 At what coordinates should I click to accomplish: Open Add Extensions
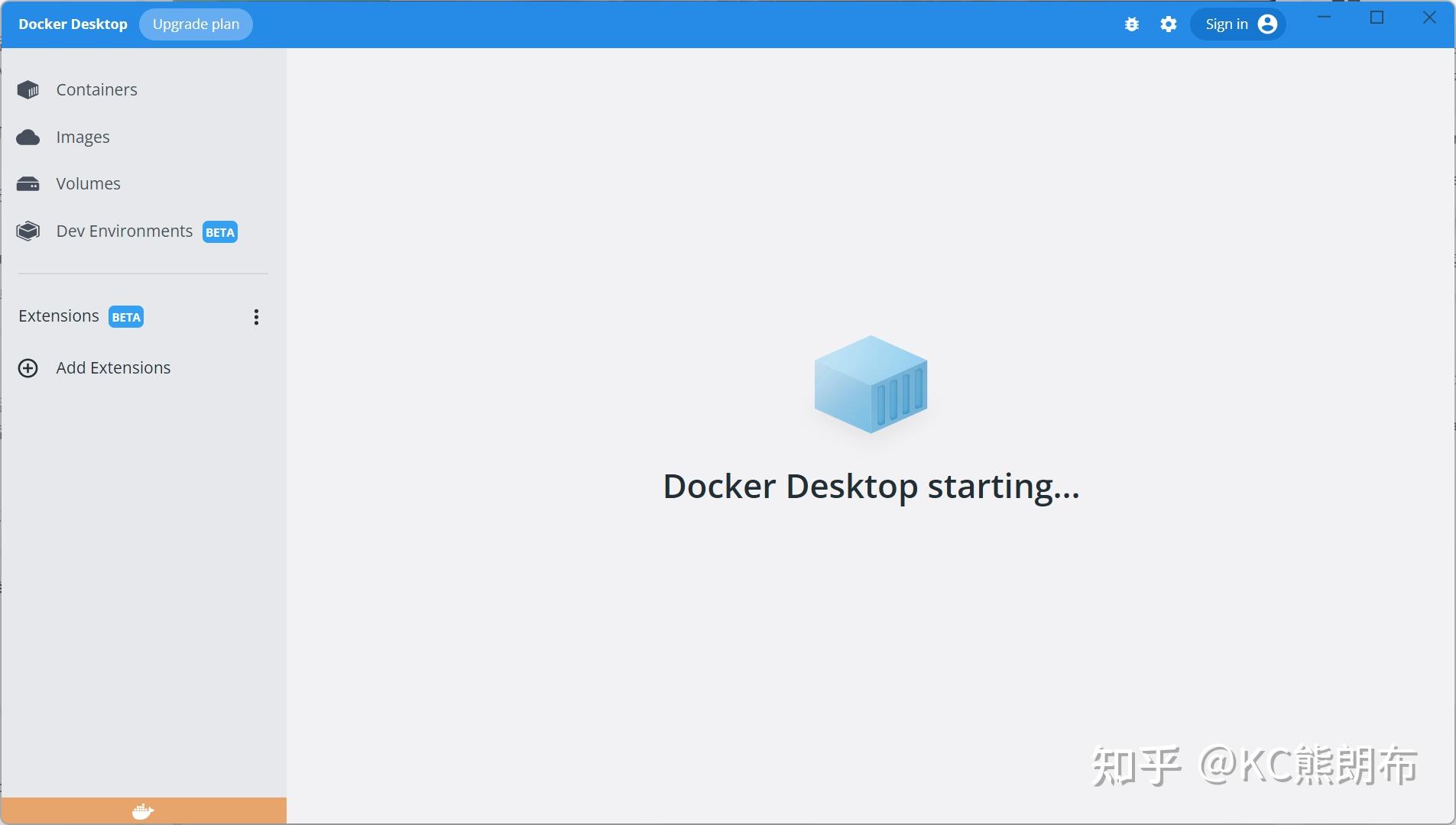[112, 367]
